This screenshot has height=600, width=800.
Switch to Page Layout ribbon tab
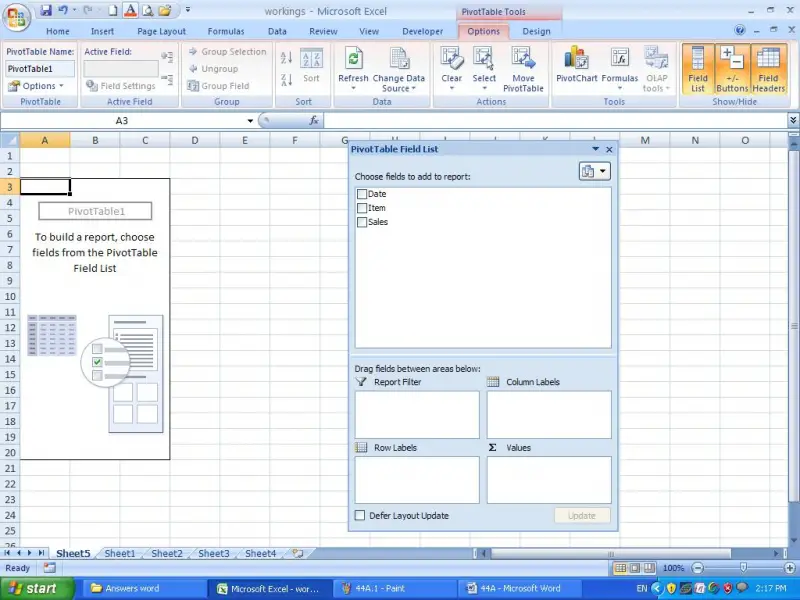coord(161,31)
